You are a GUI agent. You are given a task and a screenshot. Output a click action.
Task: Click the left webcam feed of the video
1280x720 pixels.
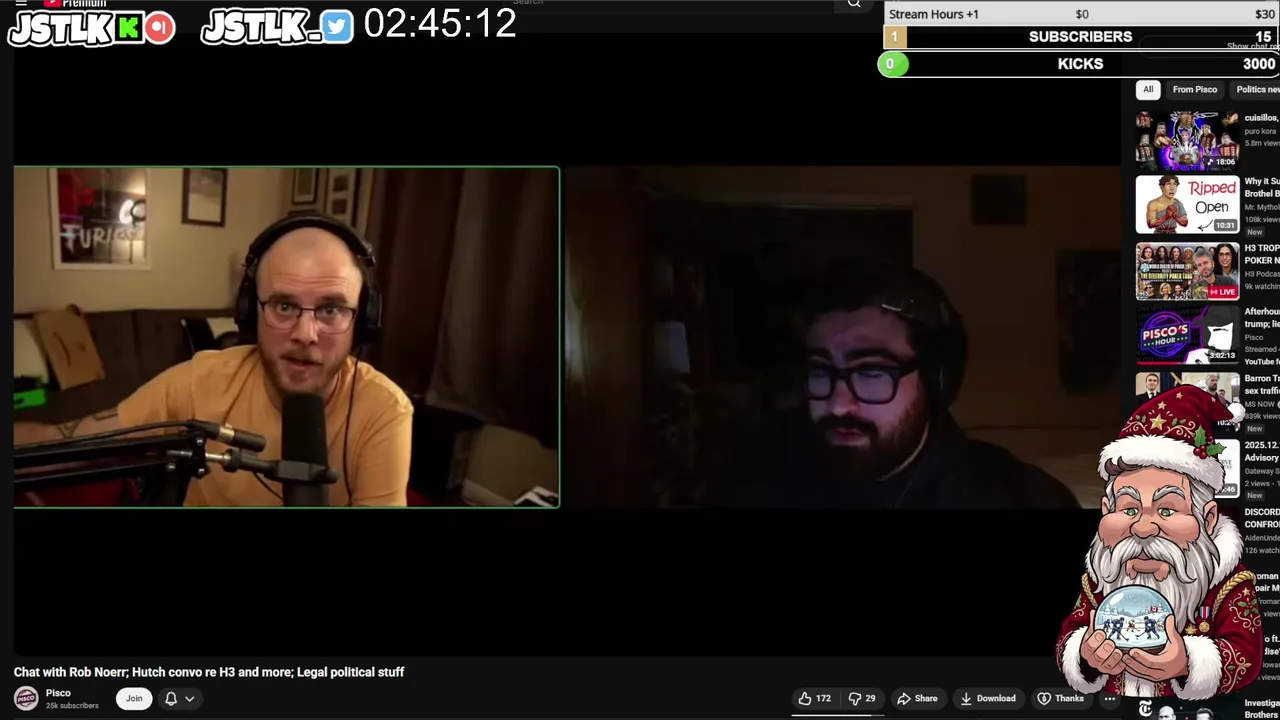pos(287,337)
